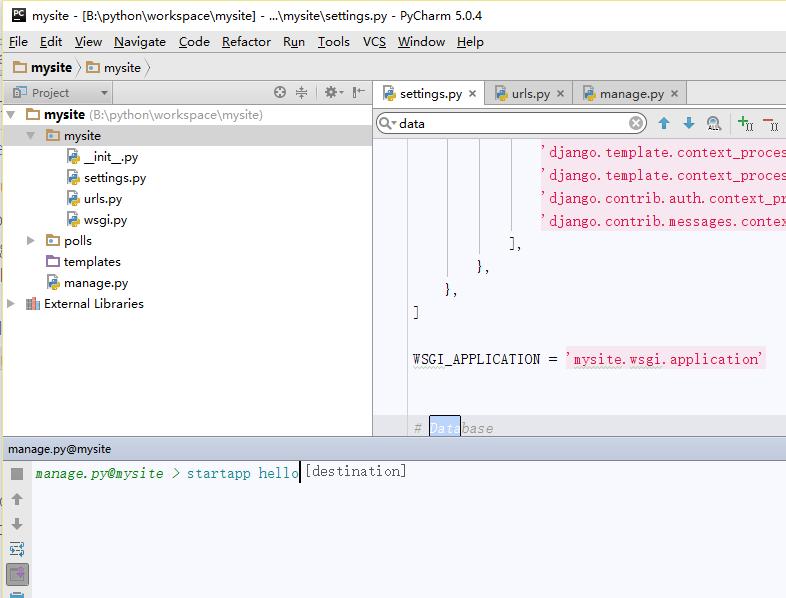Open the File menu

19,42
